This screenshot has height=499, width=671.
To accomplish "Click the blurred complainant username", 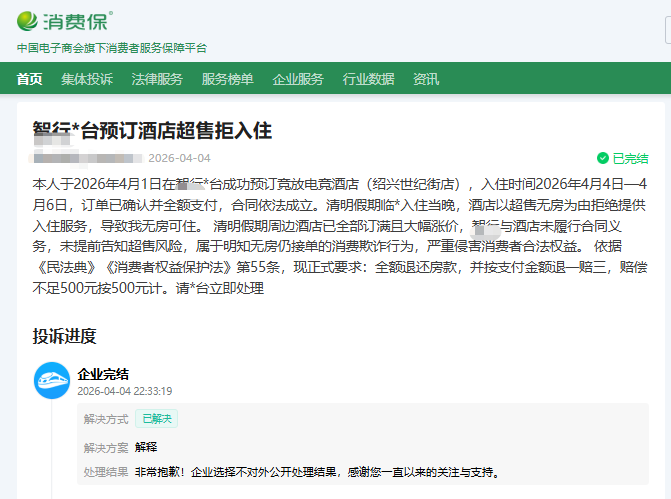I will (85, 158).
